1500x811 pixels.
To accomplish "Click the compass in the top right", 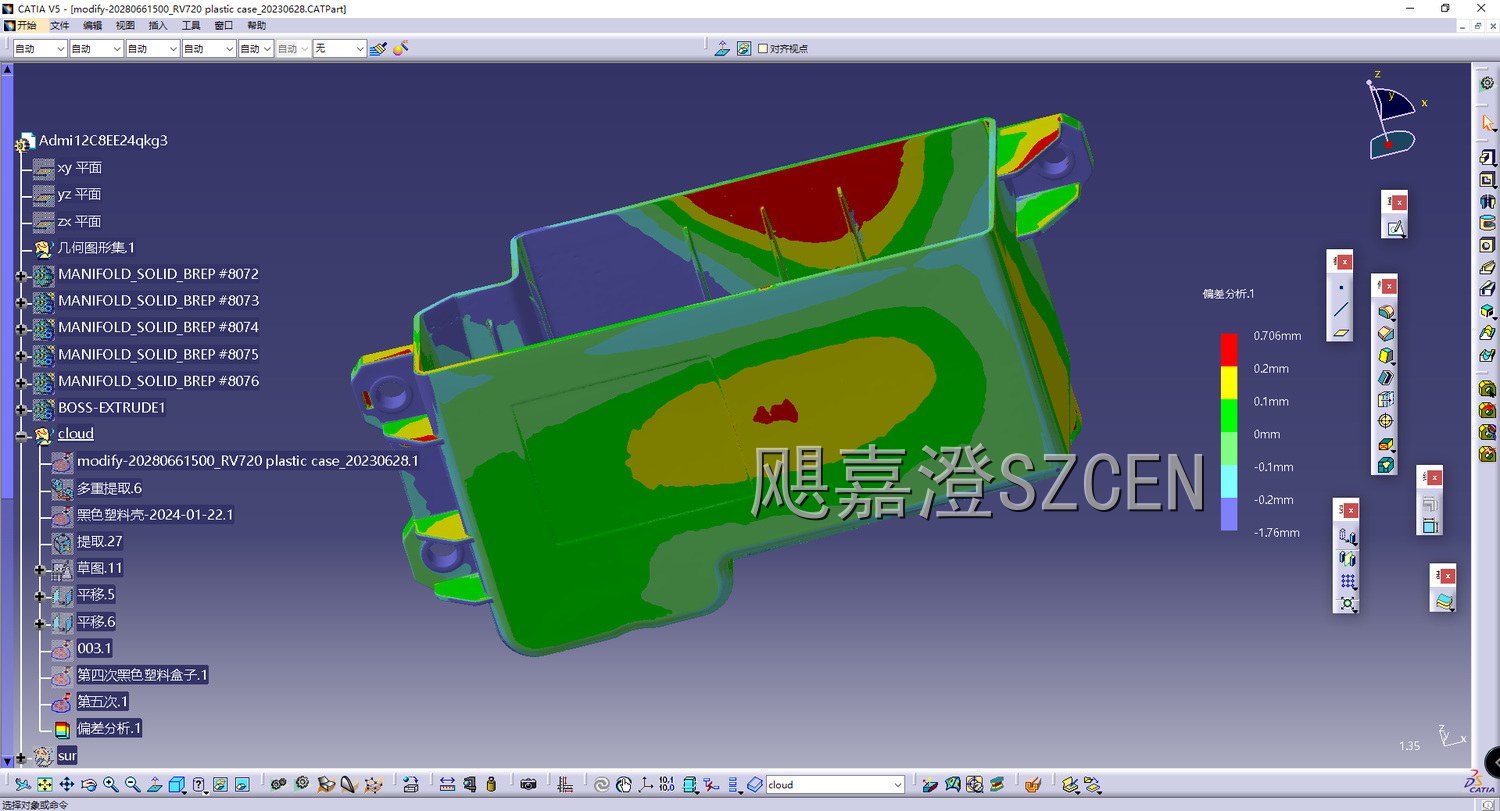I will tap(1392, 118).
